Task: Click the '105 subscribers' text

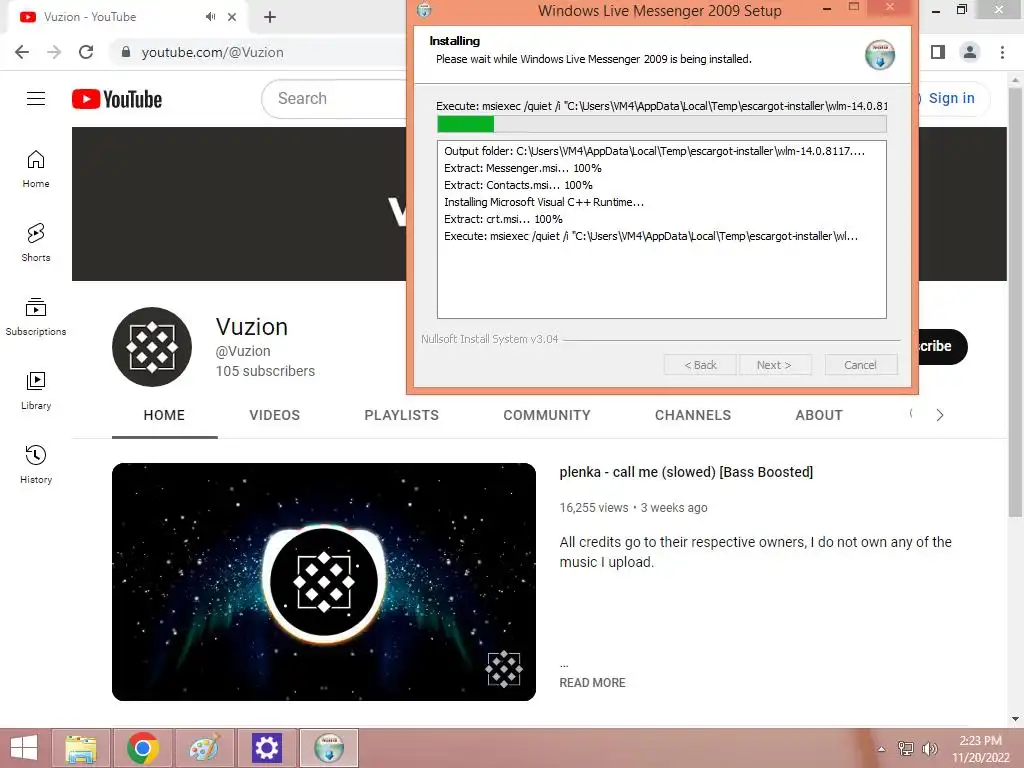Action: tap(265, 371)
